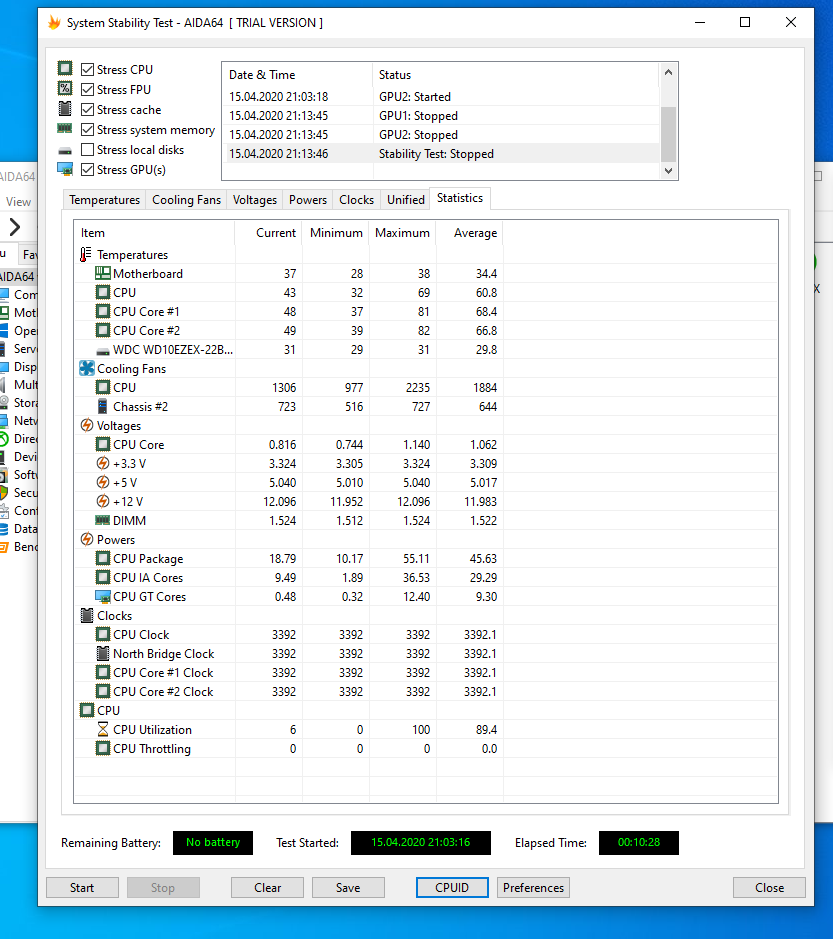Click the Test Started value 15.04.2020 21:03:16

[420, 843]
